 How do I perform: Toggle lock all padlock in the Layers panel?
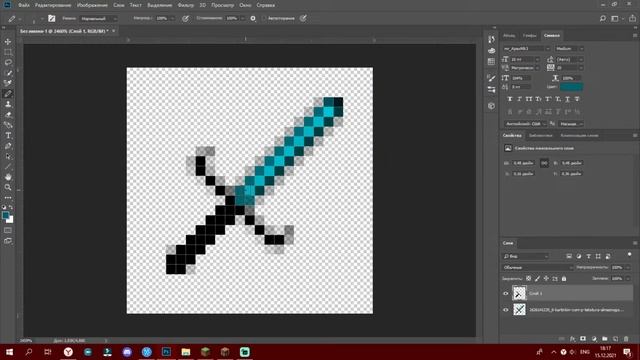[564, 278]
